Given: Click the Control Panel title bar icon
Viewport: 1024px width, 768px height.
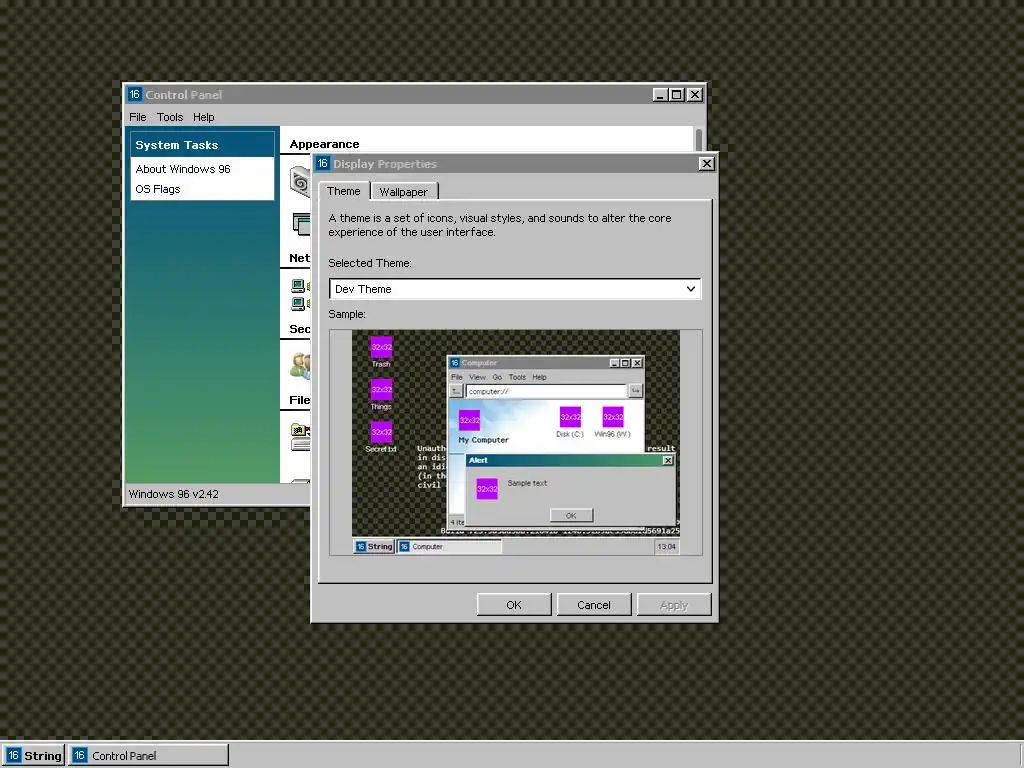Looking at the screenshot, I should 135,94.
